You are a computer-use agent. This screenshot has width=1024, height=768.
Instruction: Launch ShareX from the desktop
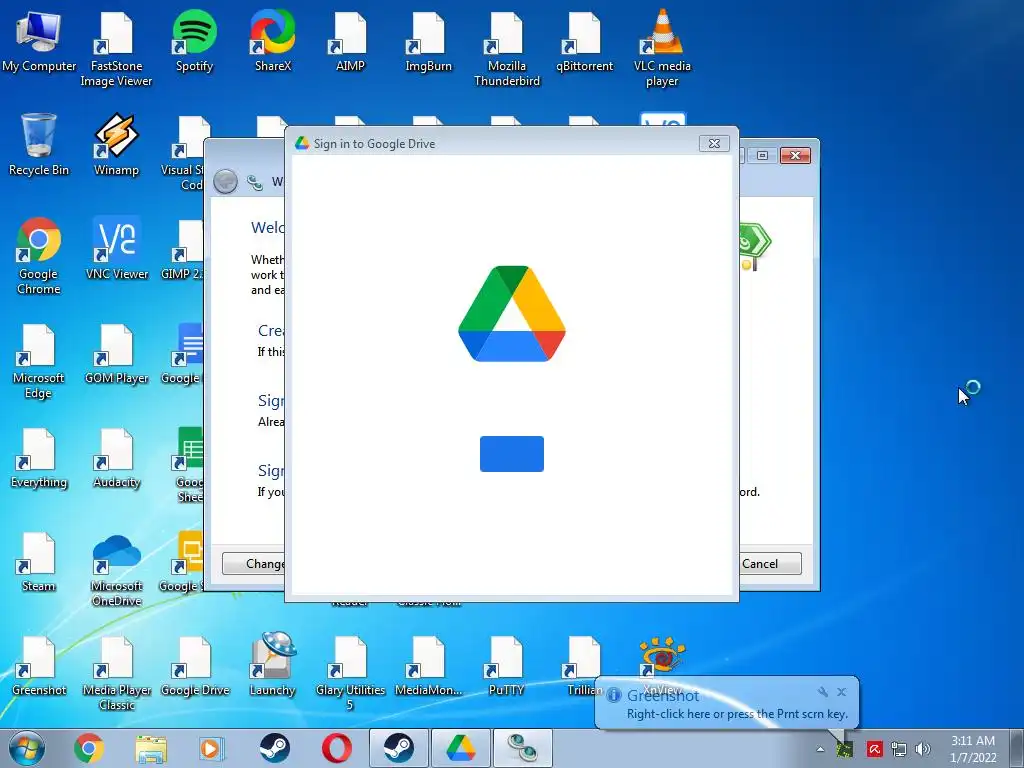272,42
